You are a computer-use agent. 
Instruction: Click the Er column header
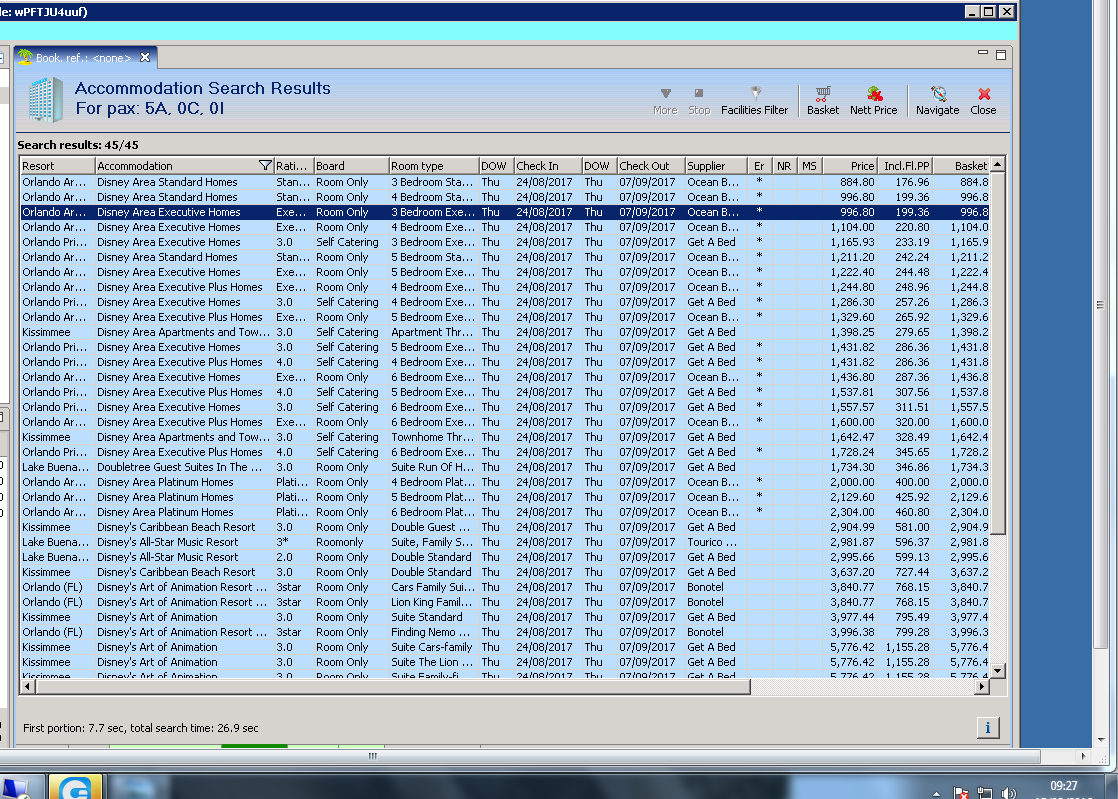(759, 165)
